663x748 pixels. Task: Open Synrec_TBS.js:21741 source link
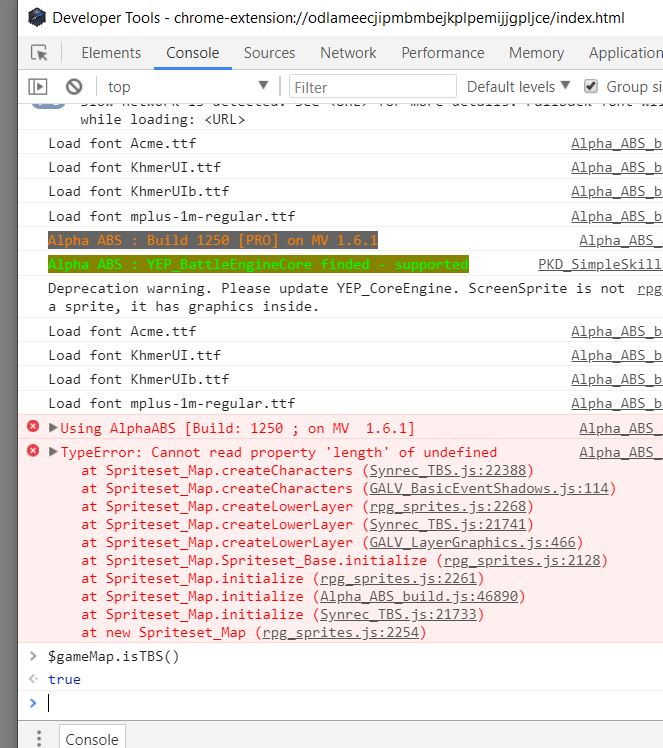[x=448, y=525]
